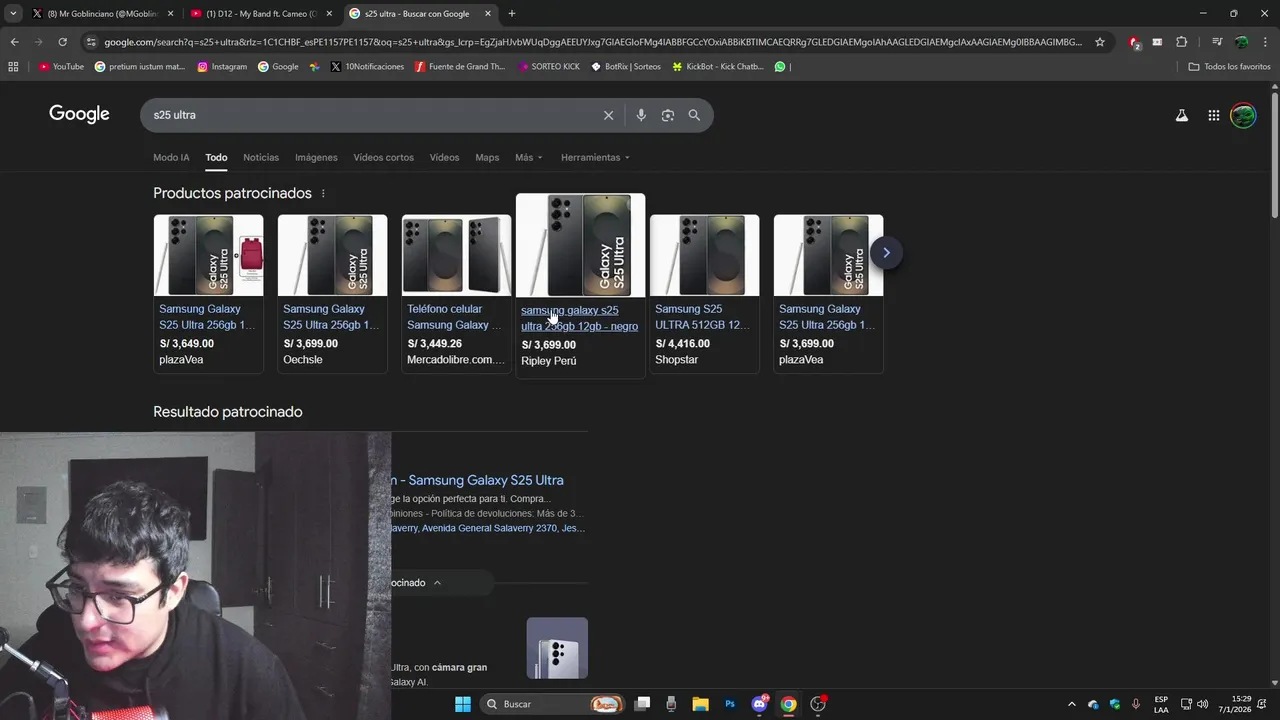Show next sponsored products with the arrow
1280x720 pixels.
(886, 252)
